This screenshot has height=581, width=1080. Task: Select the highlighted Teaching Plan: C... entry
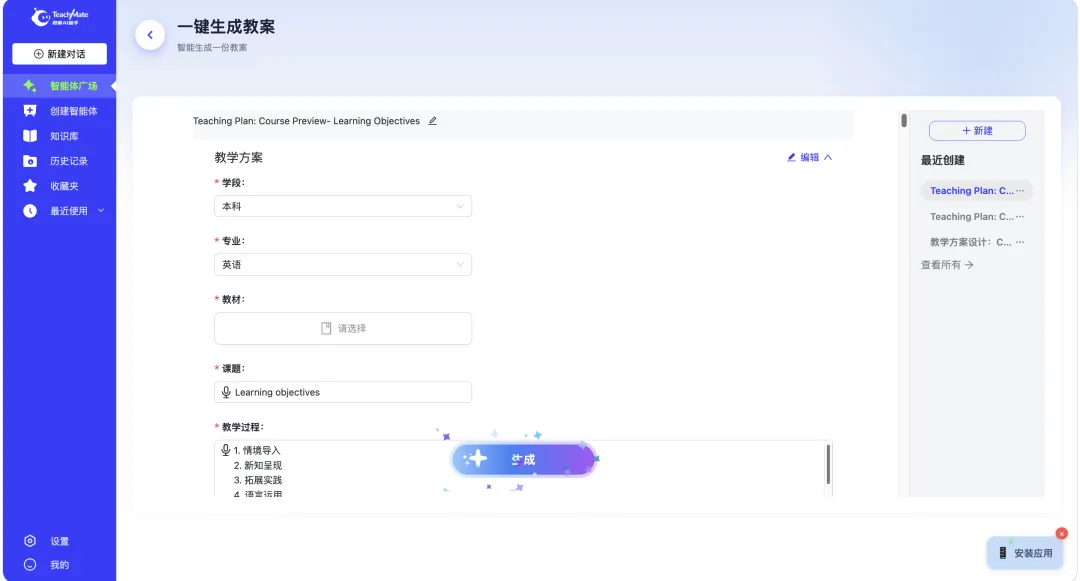click(971, 191)
